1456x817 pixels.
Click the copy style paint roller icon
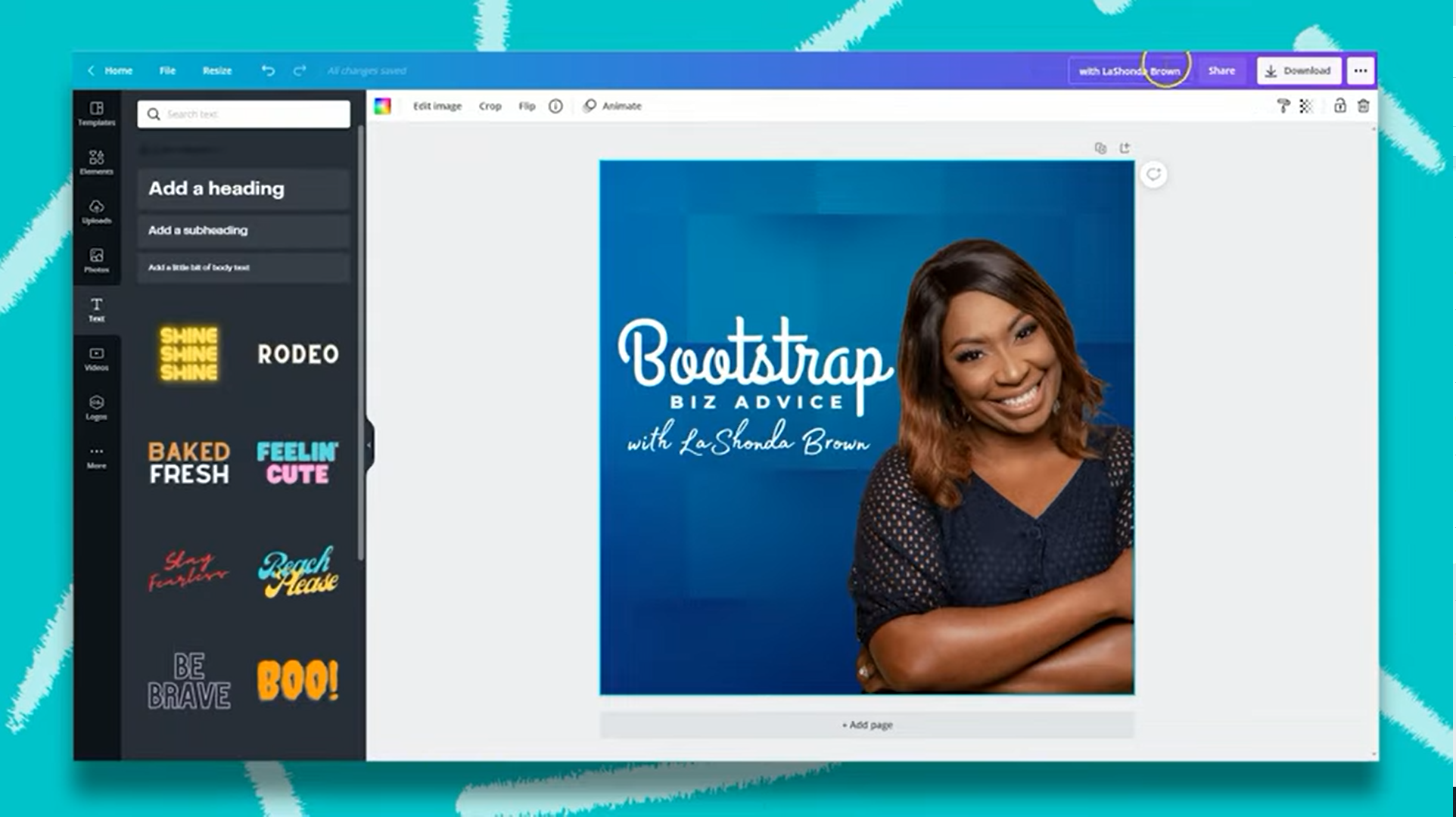pyautogui.click(x=1283, y=106)
